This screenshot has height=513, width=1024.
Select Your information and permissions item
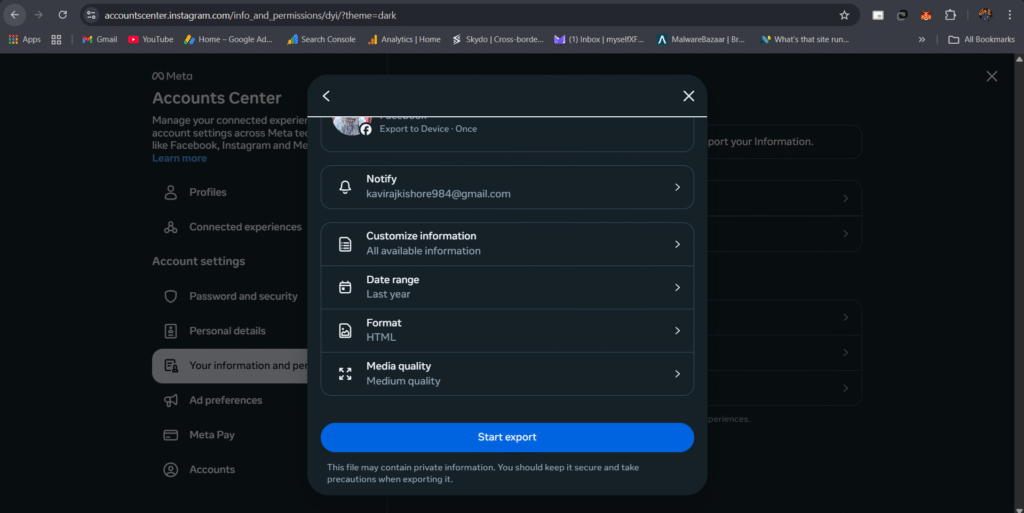tap(229, 365)
